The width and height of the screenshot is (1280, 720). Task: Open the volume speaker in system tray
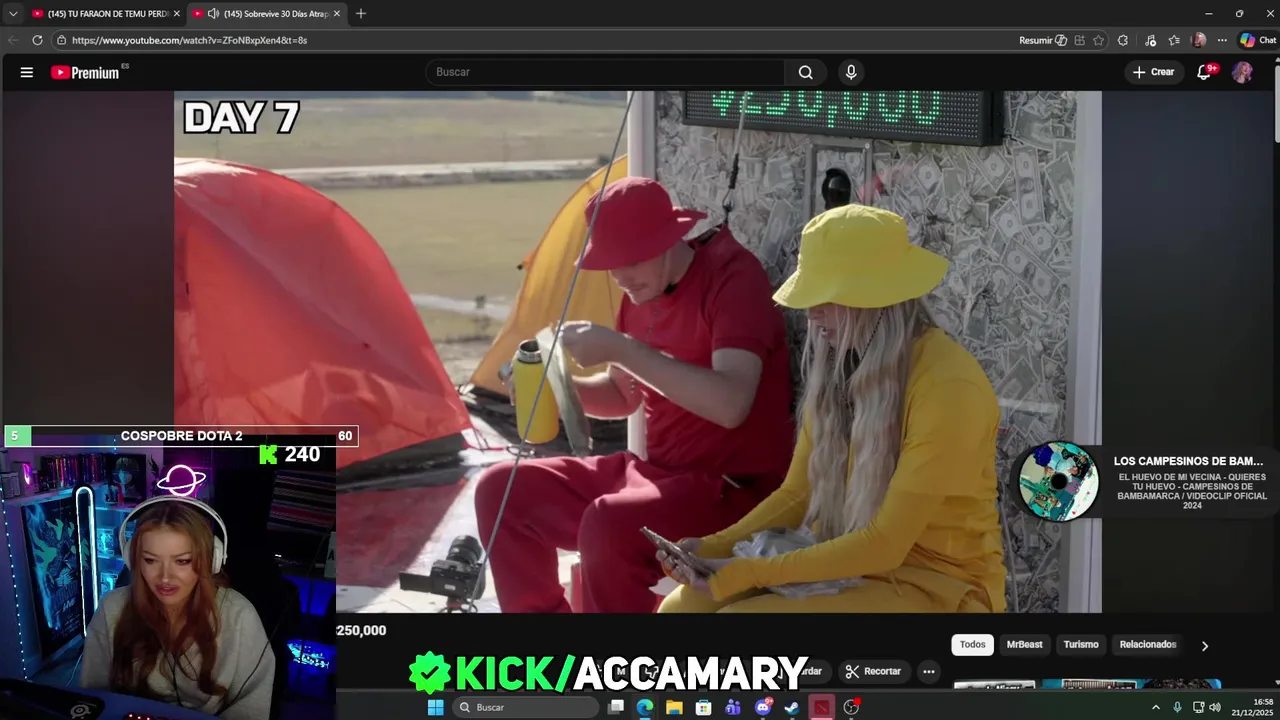pyautogui.click(x=1215, y=707)
